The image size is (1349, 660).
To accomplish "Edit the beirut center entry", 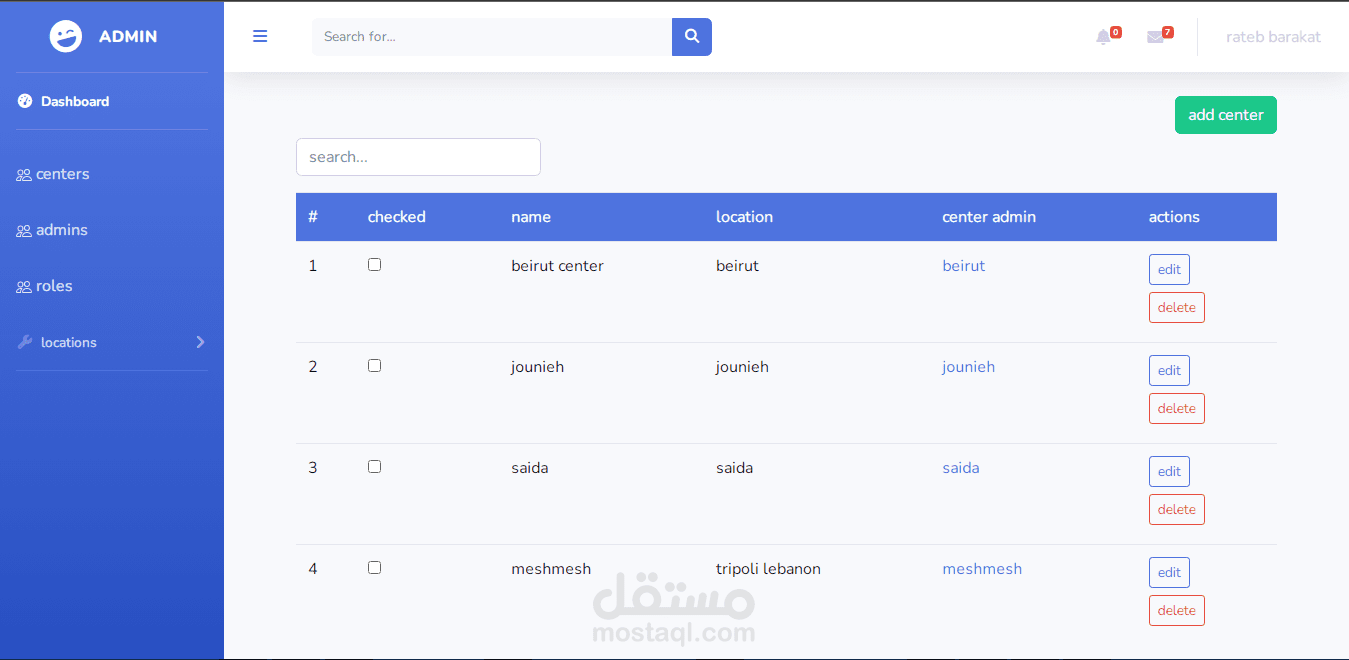I will tap(1169, 269).
